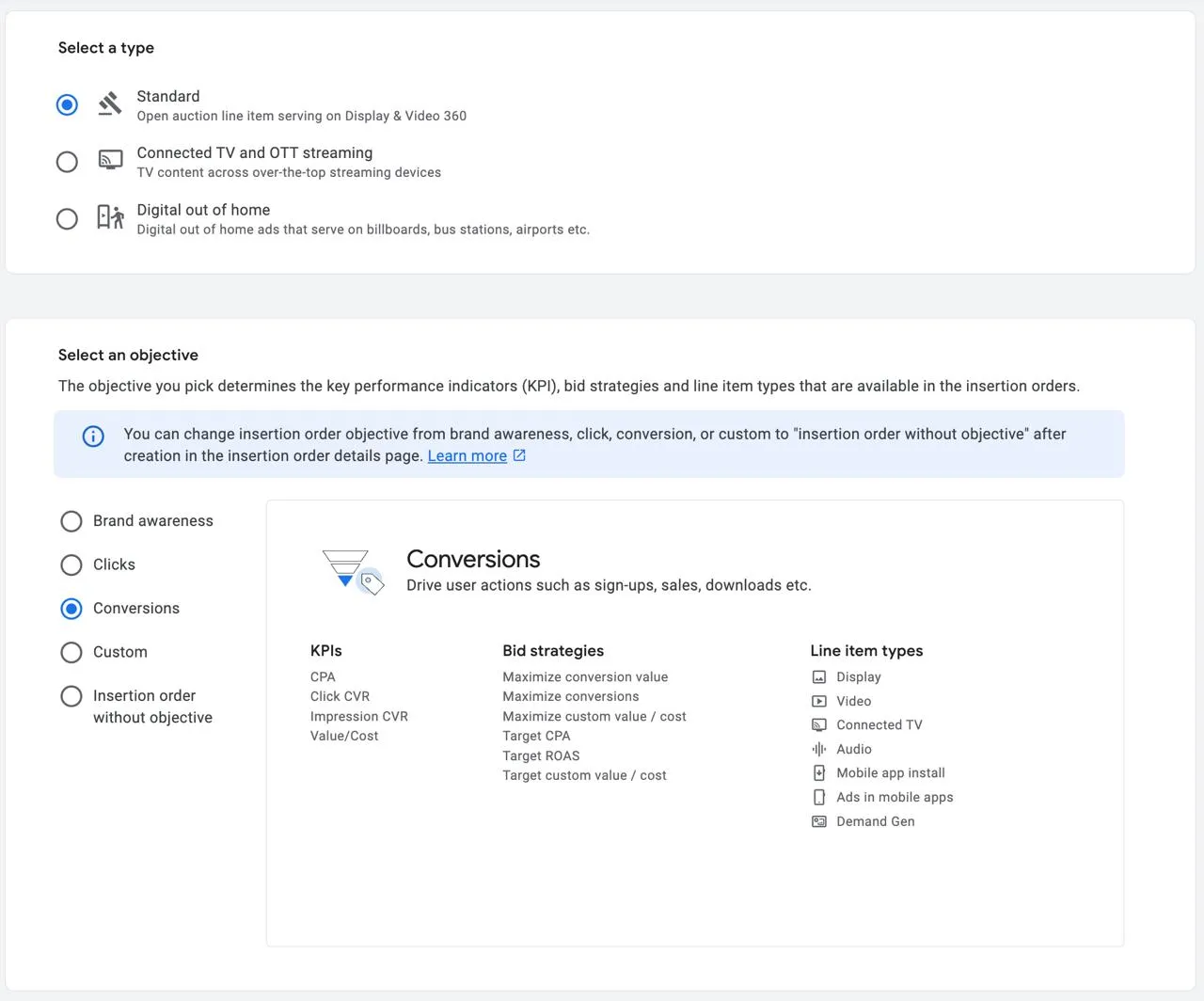Screen dimensions: 1204x1001
Task: Click the Value/Cost KPI text
Action: (344, 737)
